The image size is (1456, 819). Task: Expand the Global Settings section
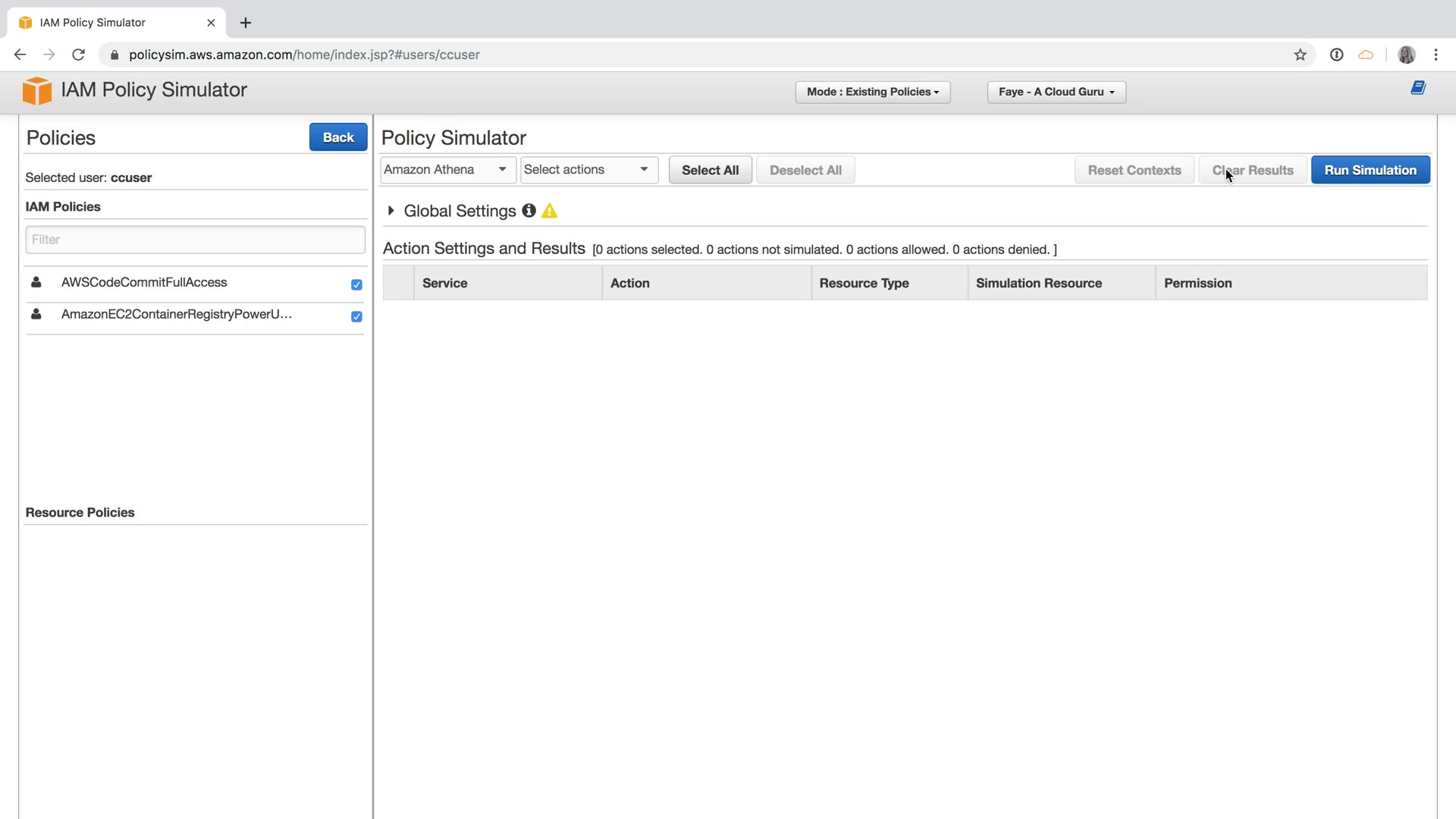pos(391,211)
